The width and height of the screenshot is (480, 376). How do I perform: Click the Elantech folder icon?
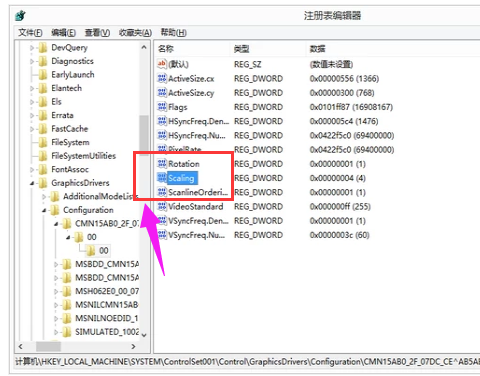tap(43, 88)
